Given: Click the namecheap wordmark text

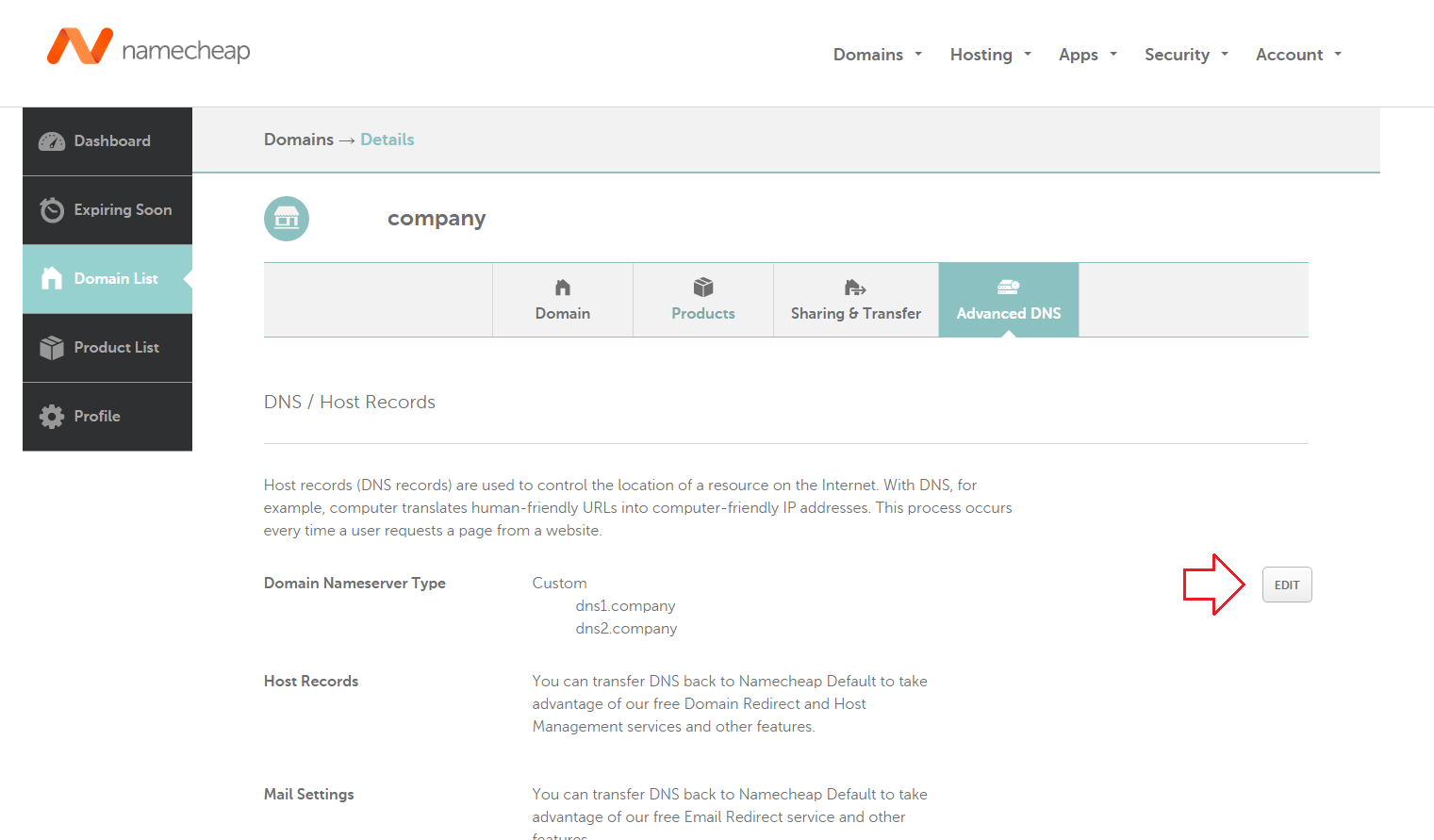Looking at the screenshot, I should (186, 50).
